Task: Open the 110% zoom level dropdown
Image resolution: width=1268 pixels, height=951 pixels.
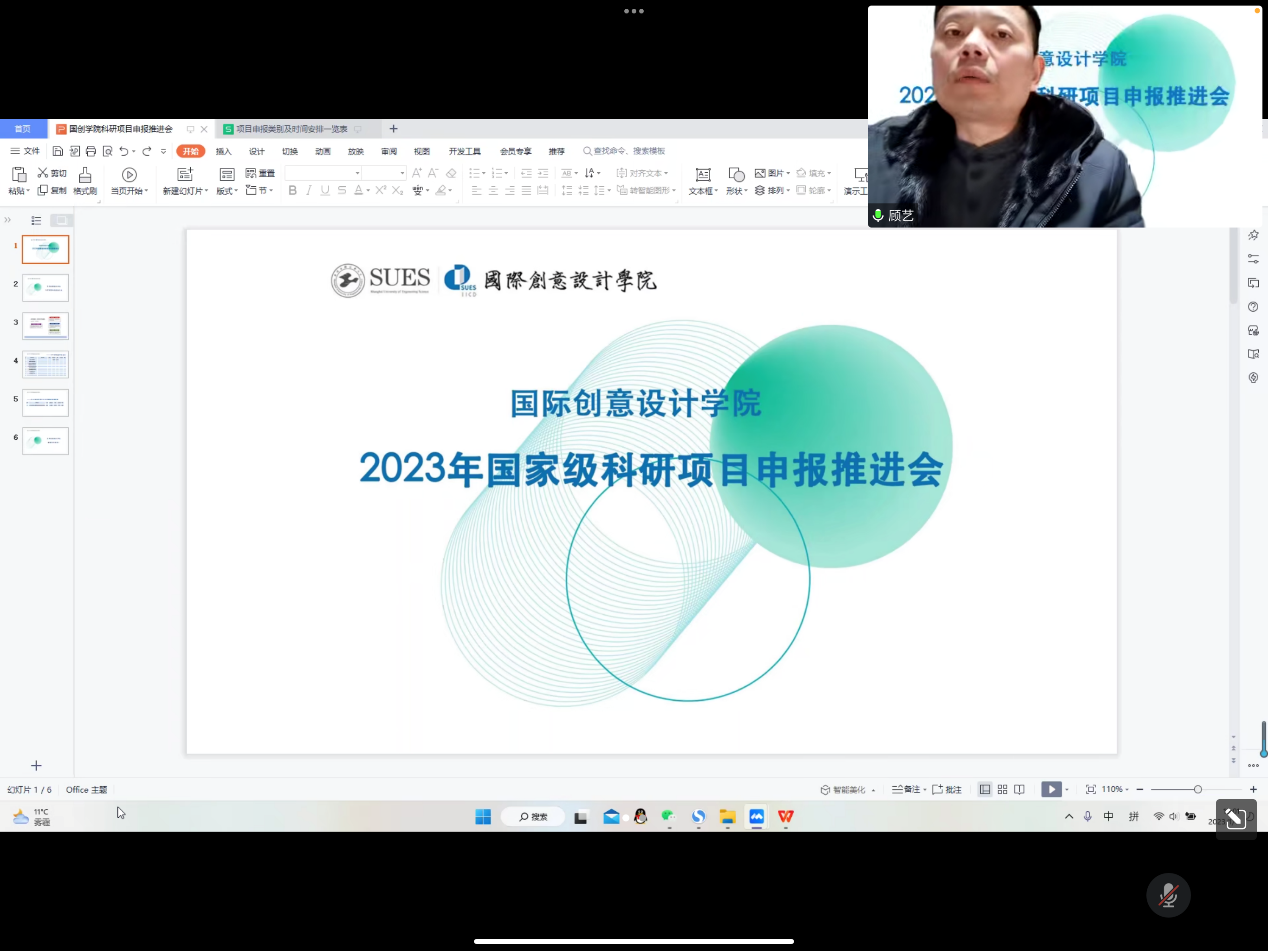Action: pyautogui.click(x=1116, y=790)
